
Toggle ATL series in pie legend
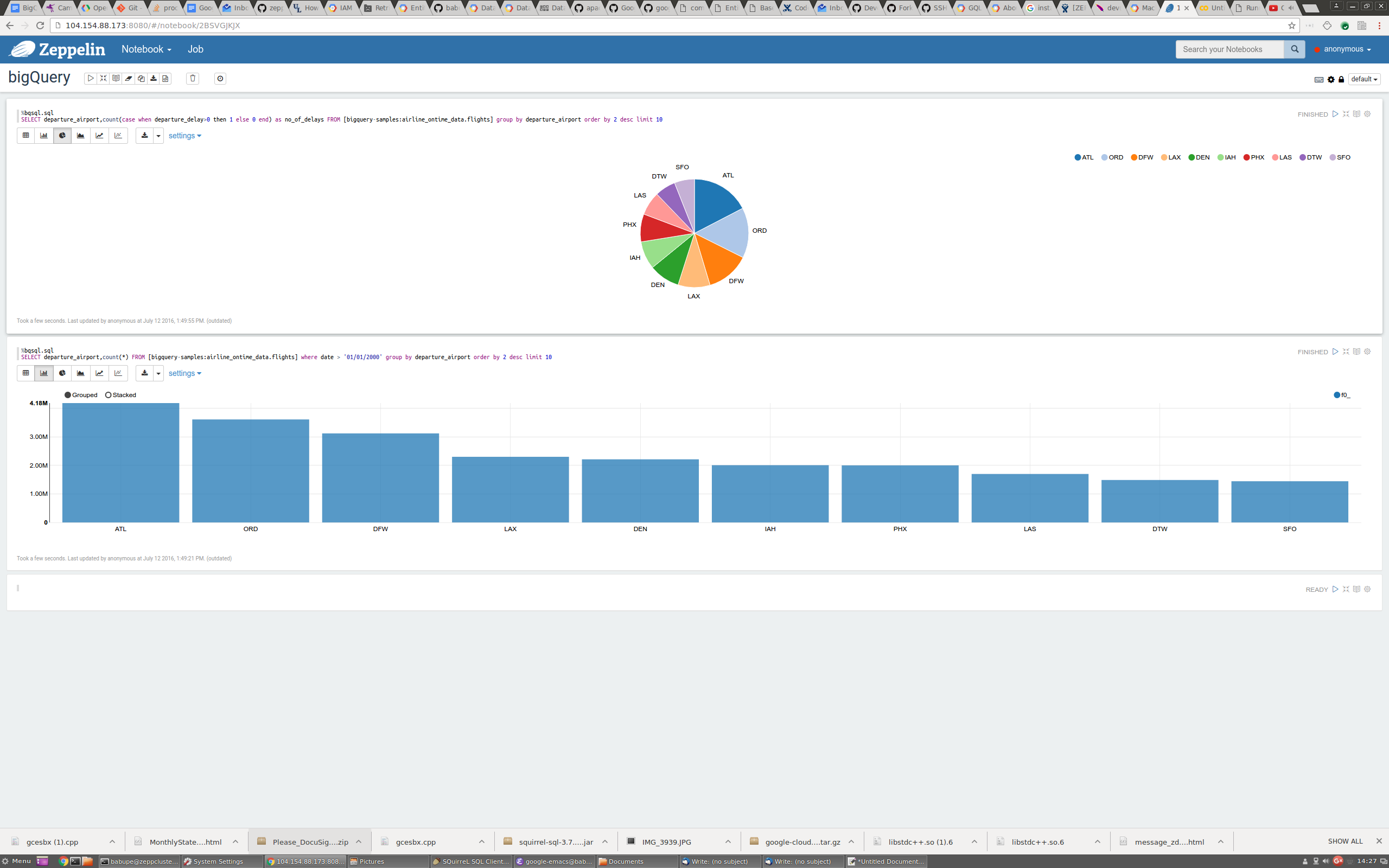1084,157
